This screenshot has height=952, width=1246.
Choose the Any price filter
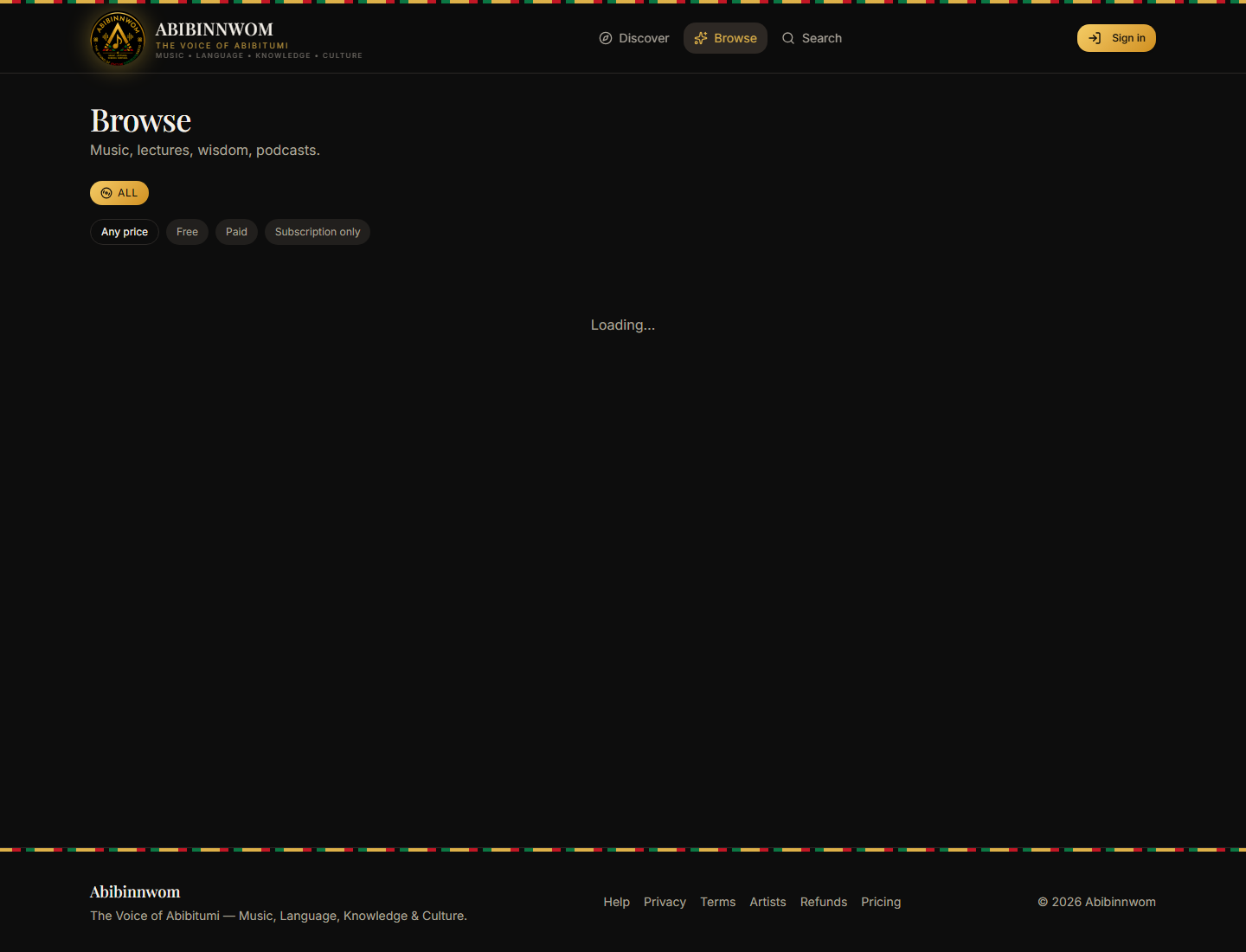coord(125,232)
